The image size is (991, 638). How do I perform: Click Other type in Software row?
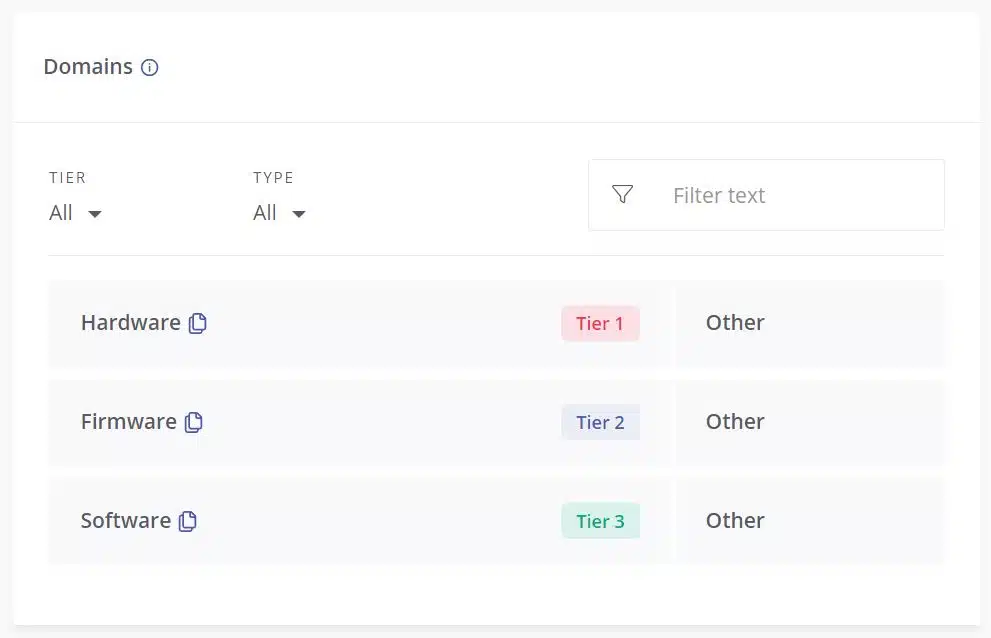(735, 520)
